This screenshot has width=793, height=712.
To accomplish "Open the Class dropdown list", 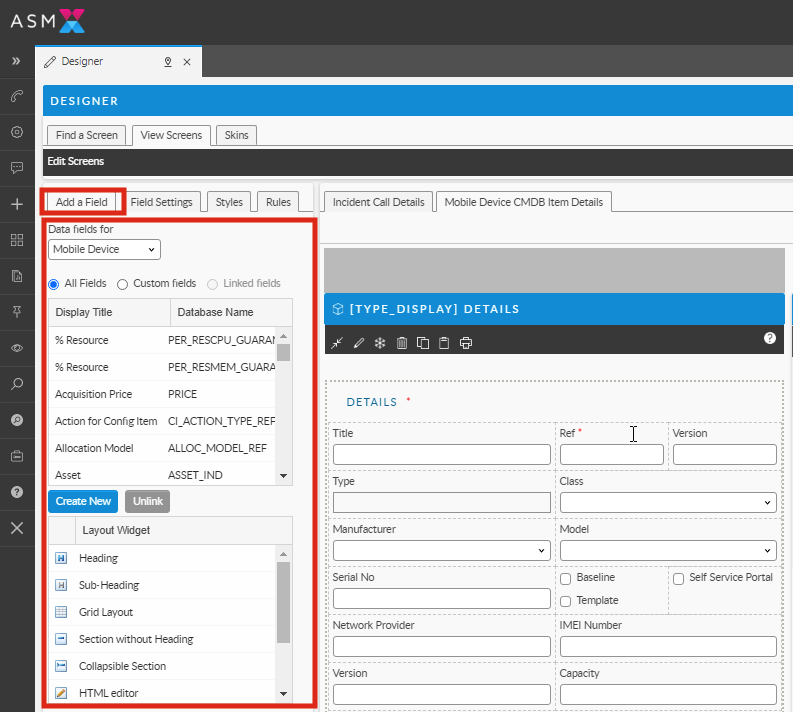I will coord(667,502).
